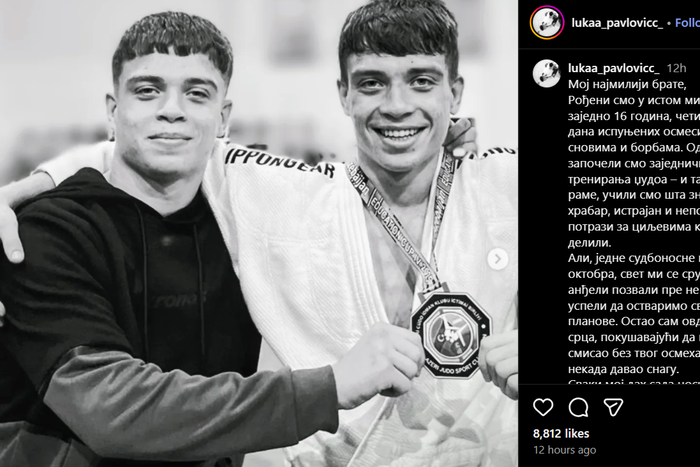This screenshot has height=467, width=700.
Task: Click the caption line "Мој најмилији брате"
Action: pos(627,84)
